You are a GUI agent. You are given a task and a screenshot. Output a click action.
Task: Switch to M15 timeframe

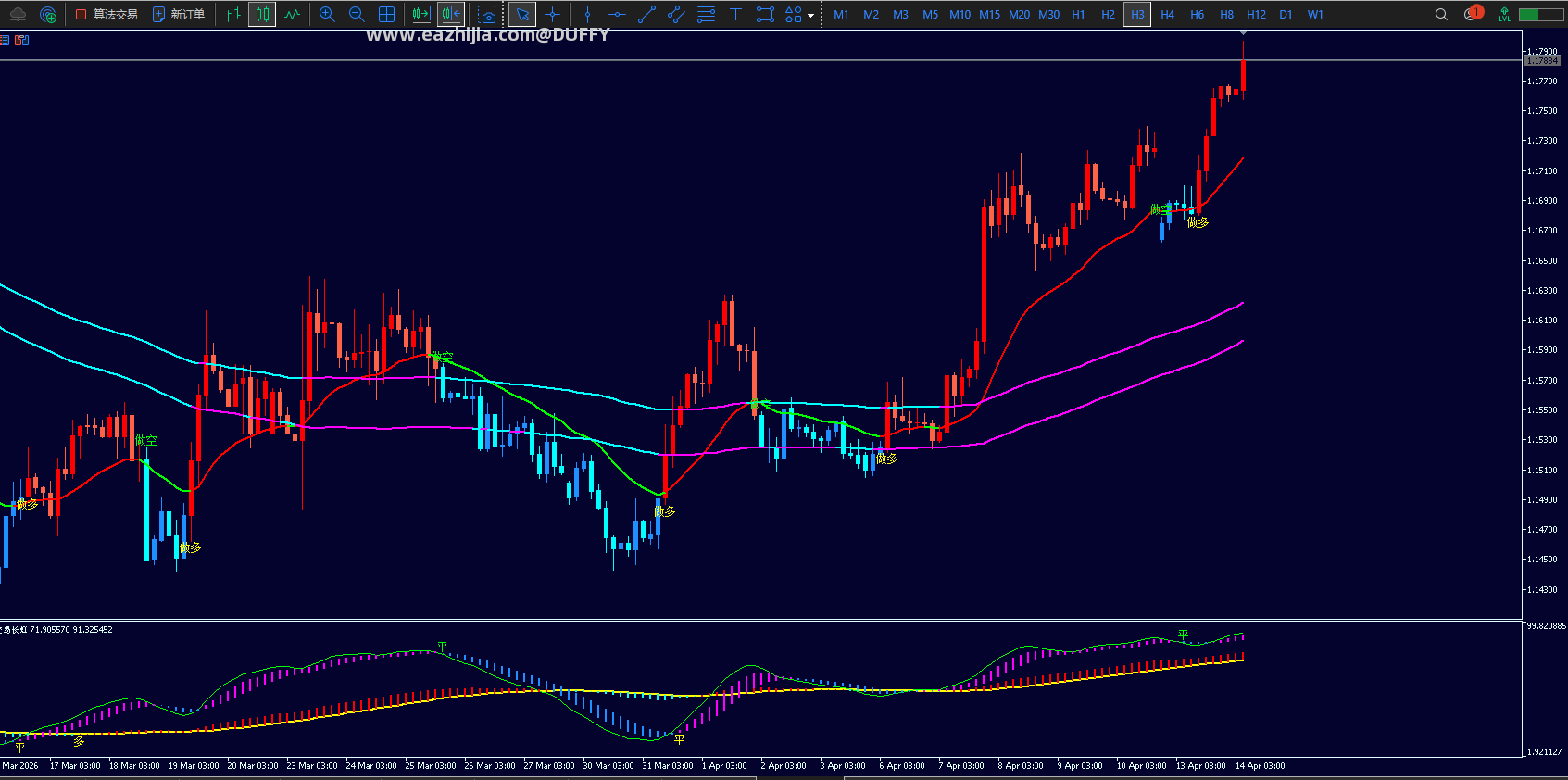[x=989, y=14]
